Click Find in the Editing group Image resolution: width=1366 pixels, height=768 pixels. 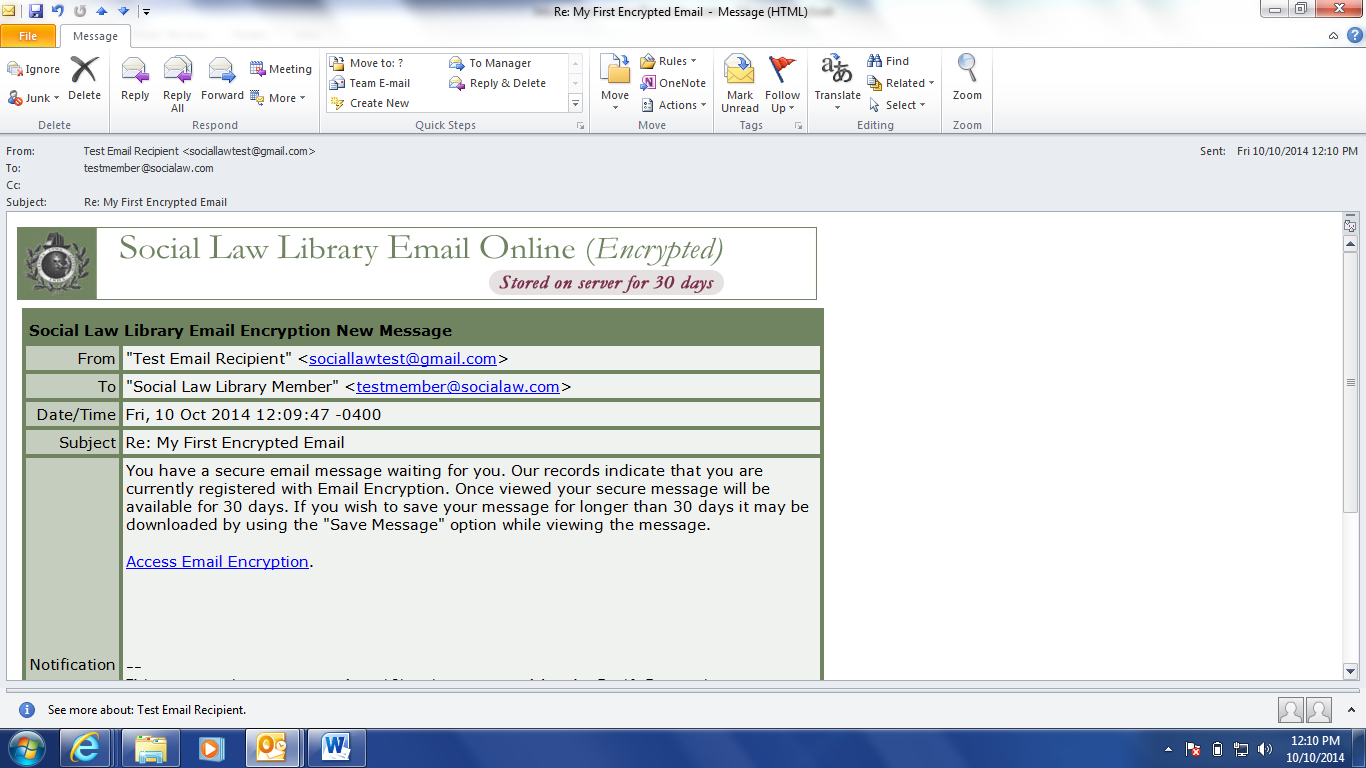click(888, 61)
